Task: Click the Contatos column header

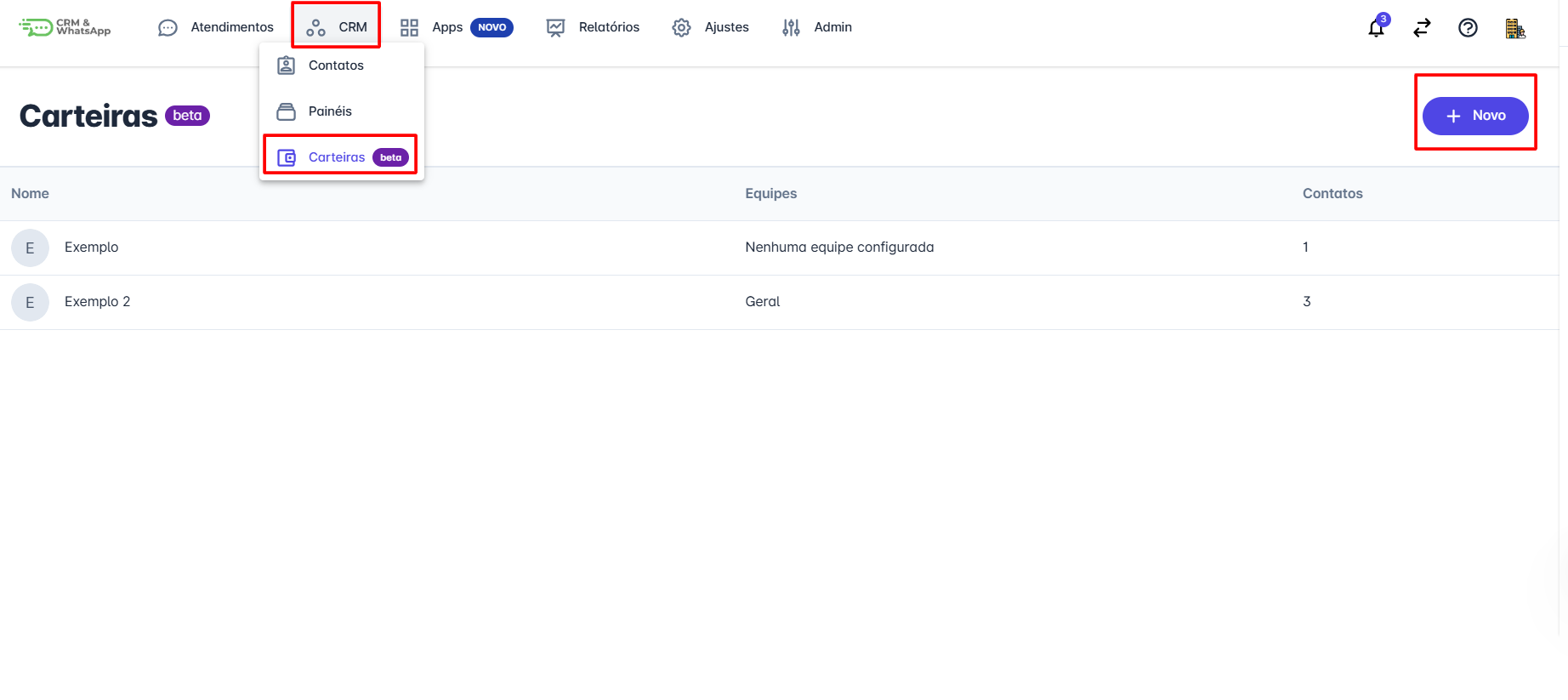Action: coord(1332,194)
